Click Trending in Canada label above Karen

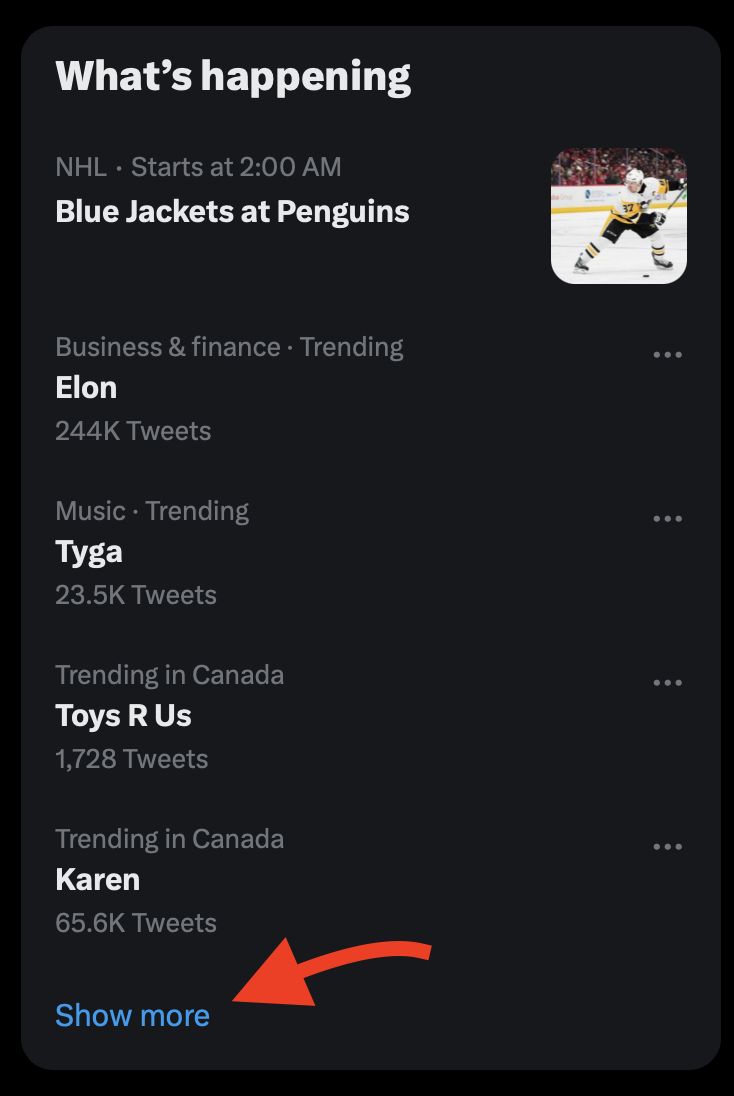169,839
